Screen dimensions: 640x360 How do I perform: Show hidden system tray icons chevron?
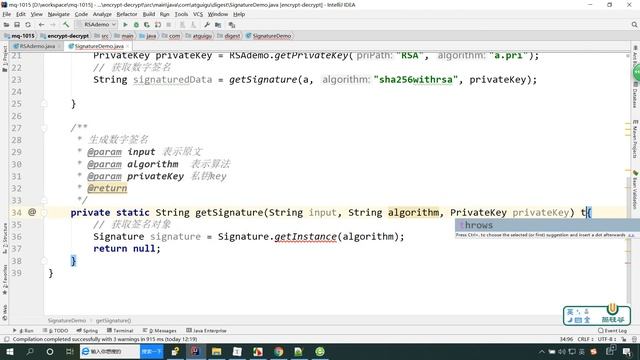[542, 351]
